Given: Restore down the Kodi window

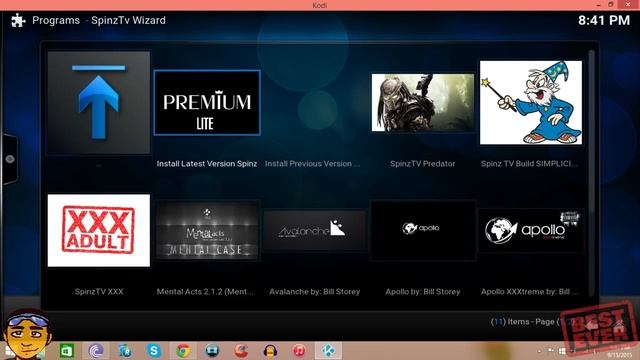Looking at the screenshot, I should [611, 4].
